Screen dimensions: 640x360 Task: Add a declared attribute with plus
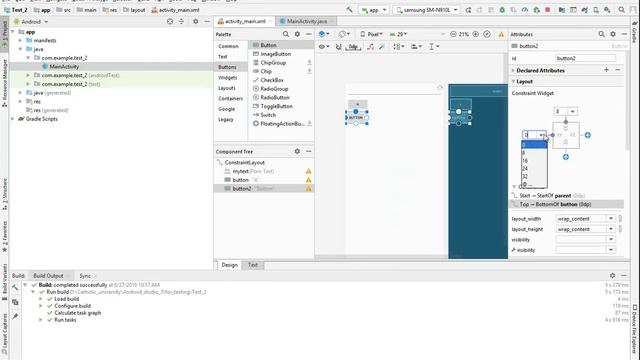coord(606,70)
